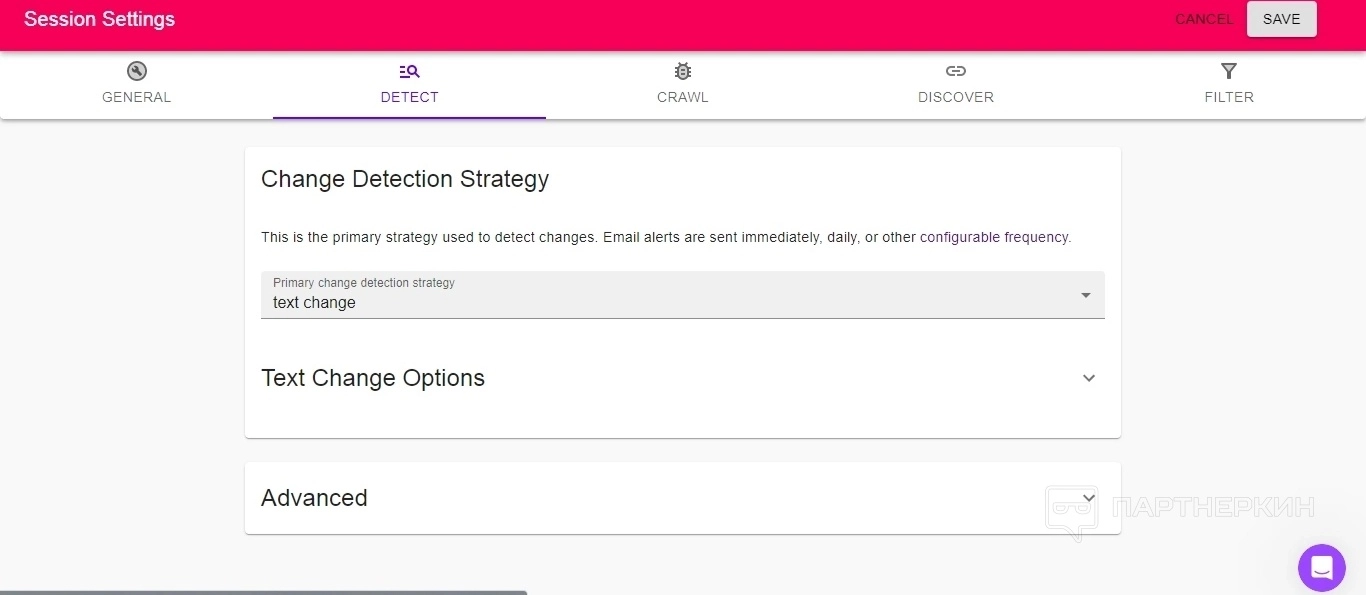Open the purple chat widget icon

[1321, 568]
